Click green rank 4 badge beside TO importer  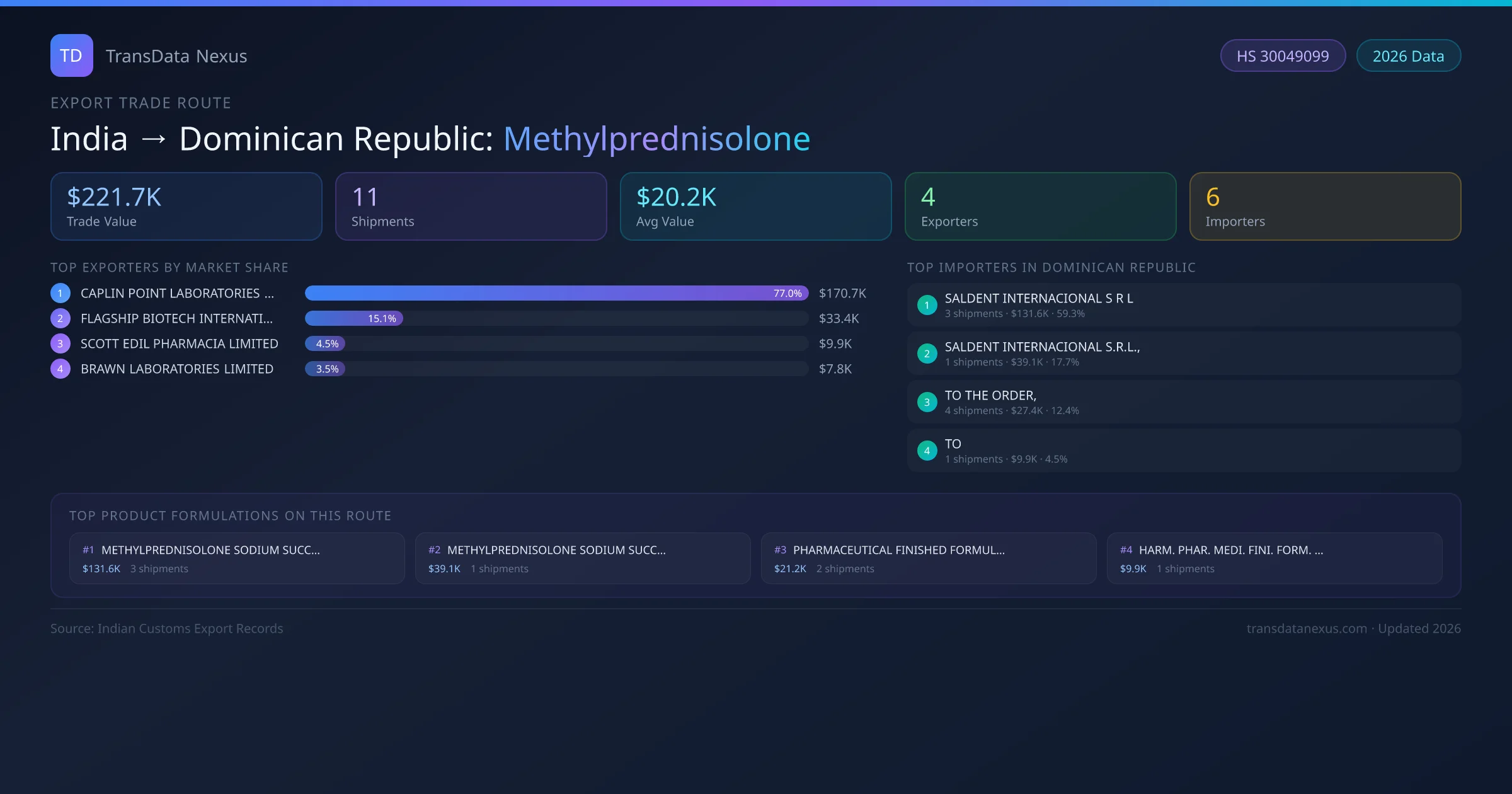927,451
